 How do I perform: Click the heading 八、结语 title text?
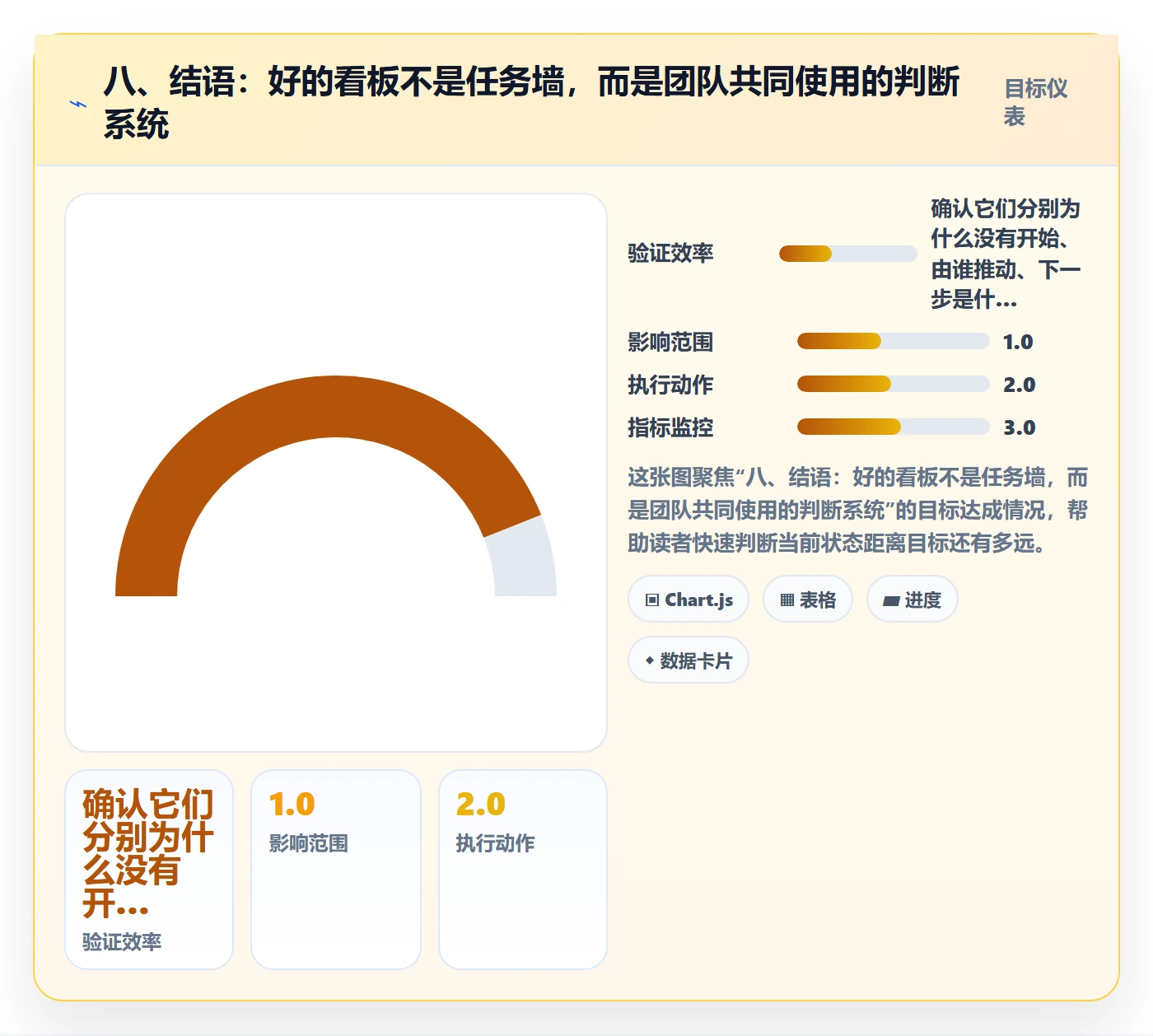tap(531, 103)
